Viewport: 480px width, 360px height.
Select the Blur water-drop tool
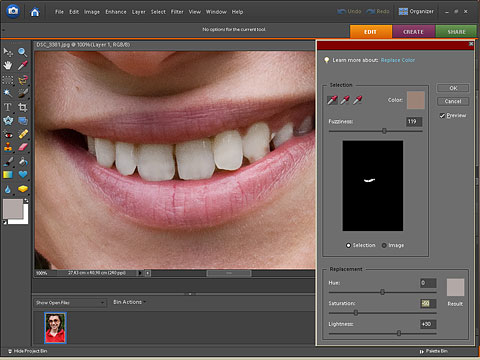pos(8,189)
